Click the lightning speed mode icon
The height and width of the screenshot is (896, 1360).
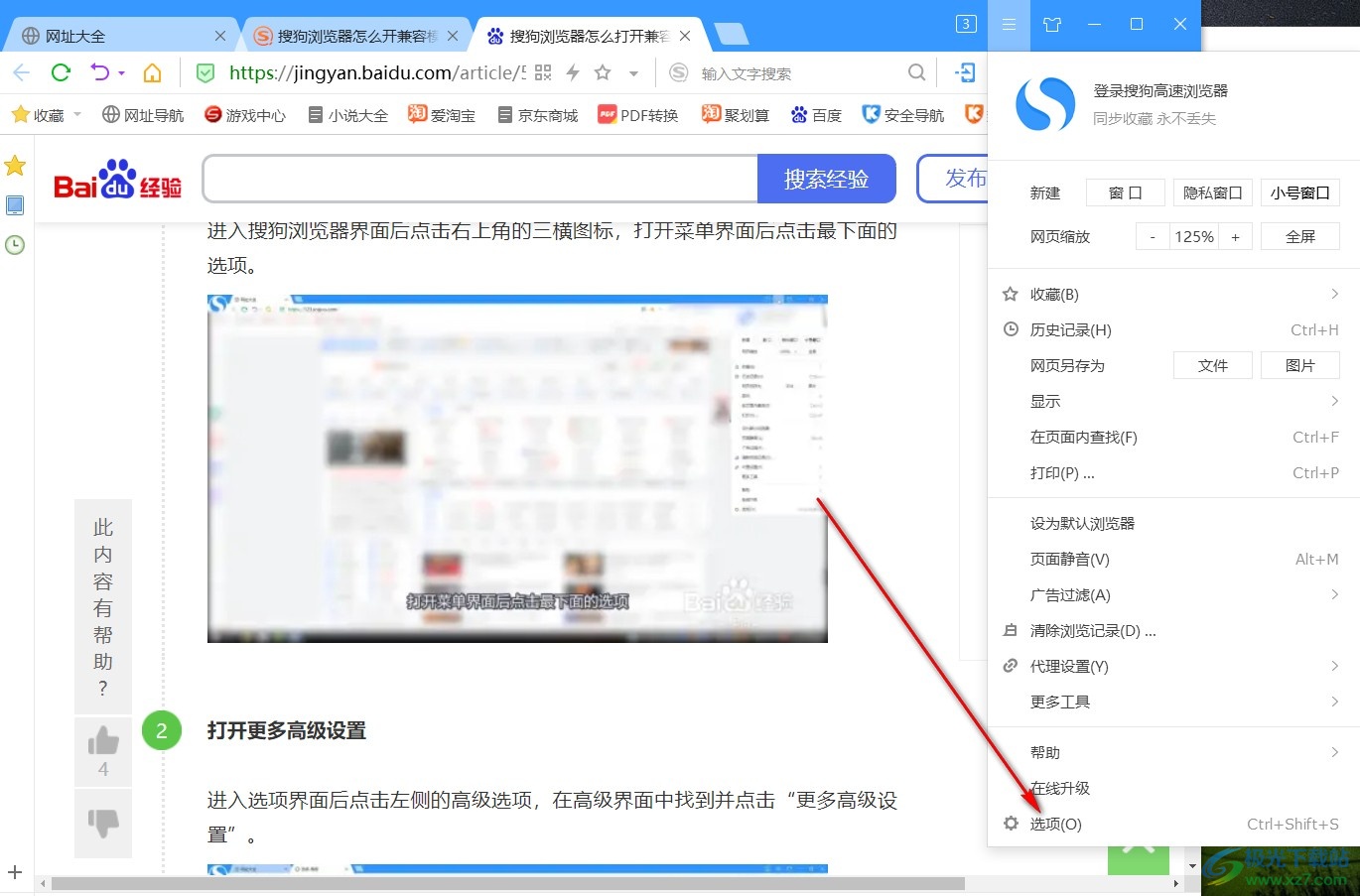[573, 72]
